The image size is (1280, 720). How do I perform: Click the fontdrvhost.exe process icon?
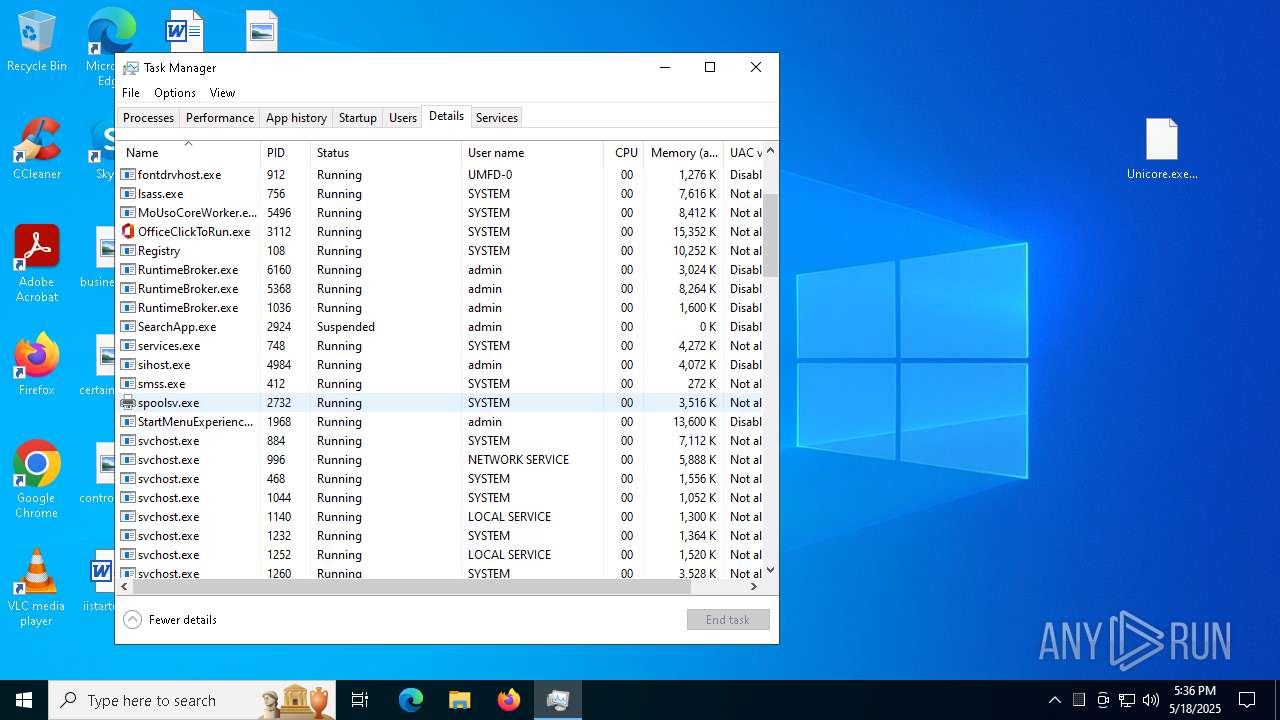click(128, 174)
